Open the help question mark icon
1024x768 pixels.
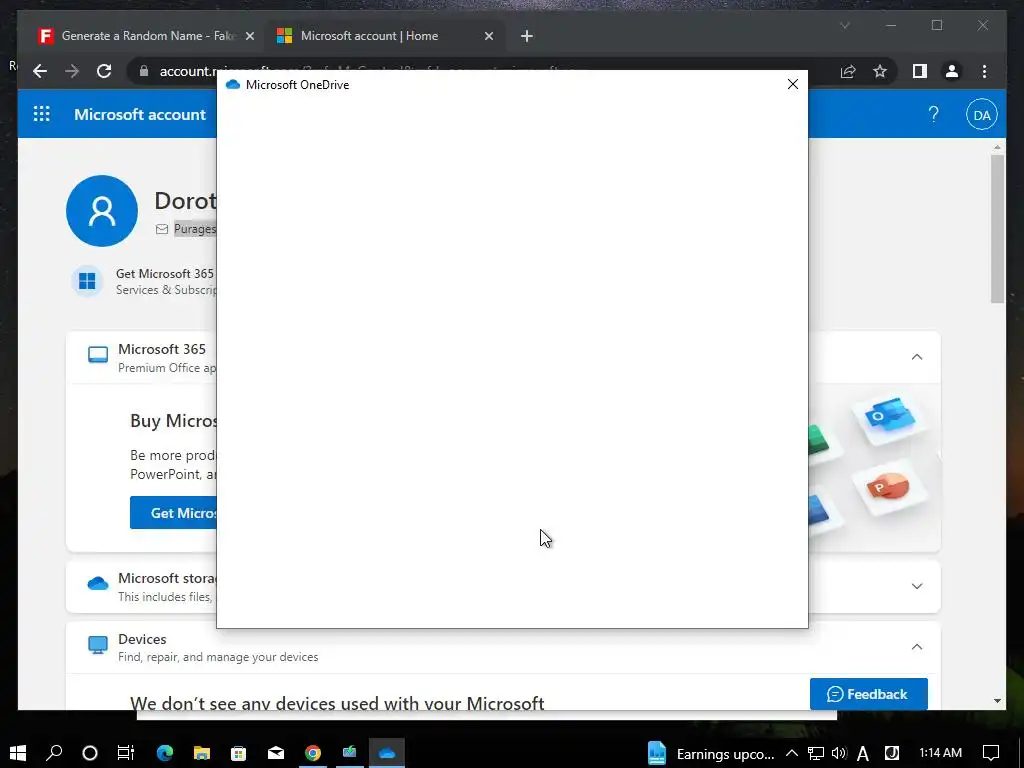coord(933,114)
